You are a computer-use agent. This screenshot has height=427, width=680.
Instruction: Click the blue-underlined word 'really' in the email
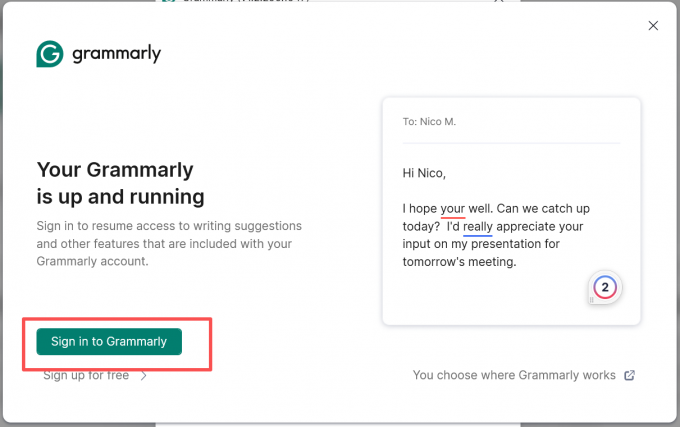tap(477, 227)
